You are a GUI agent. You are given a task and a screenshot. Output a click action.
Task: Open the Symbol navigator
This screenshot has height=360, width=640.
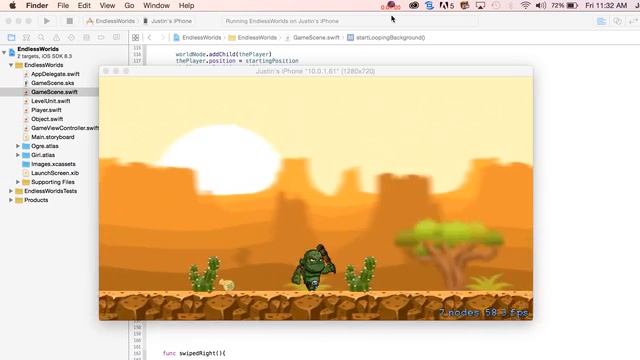[x=26, y=38]
